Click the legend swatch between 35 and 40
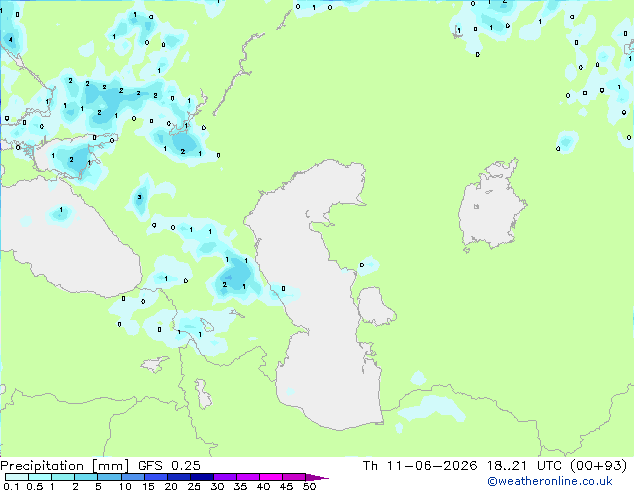The image size is (634, 490). pyautogui.click(x=248, y=477)
